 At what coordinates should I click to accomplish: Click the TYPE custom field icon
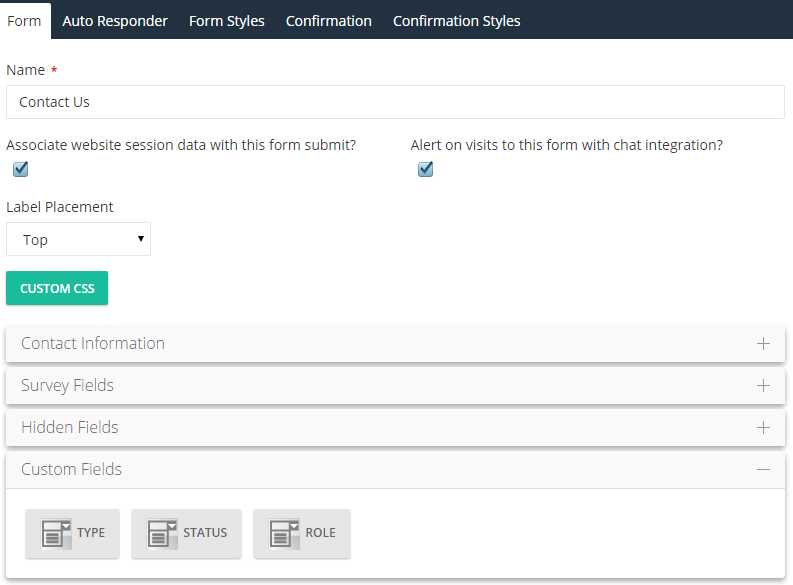pyautogui.click(x=56, y=533)
